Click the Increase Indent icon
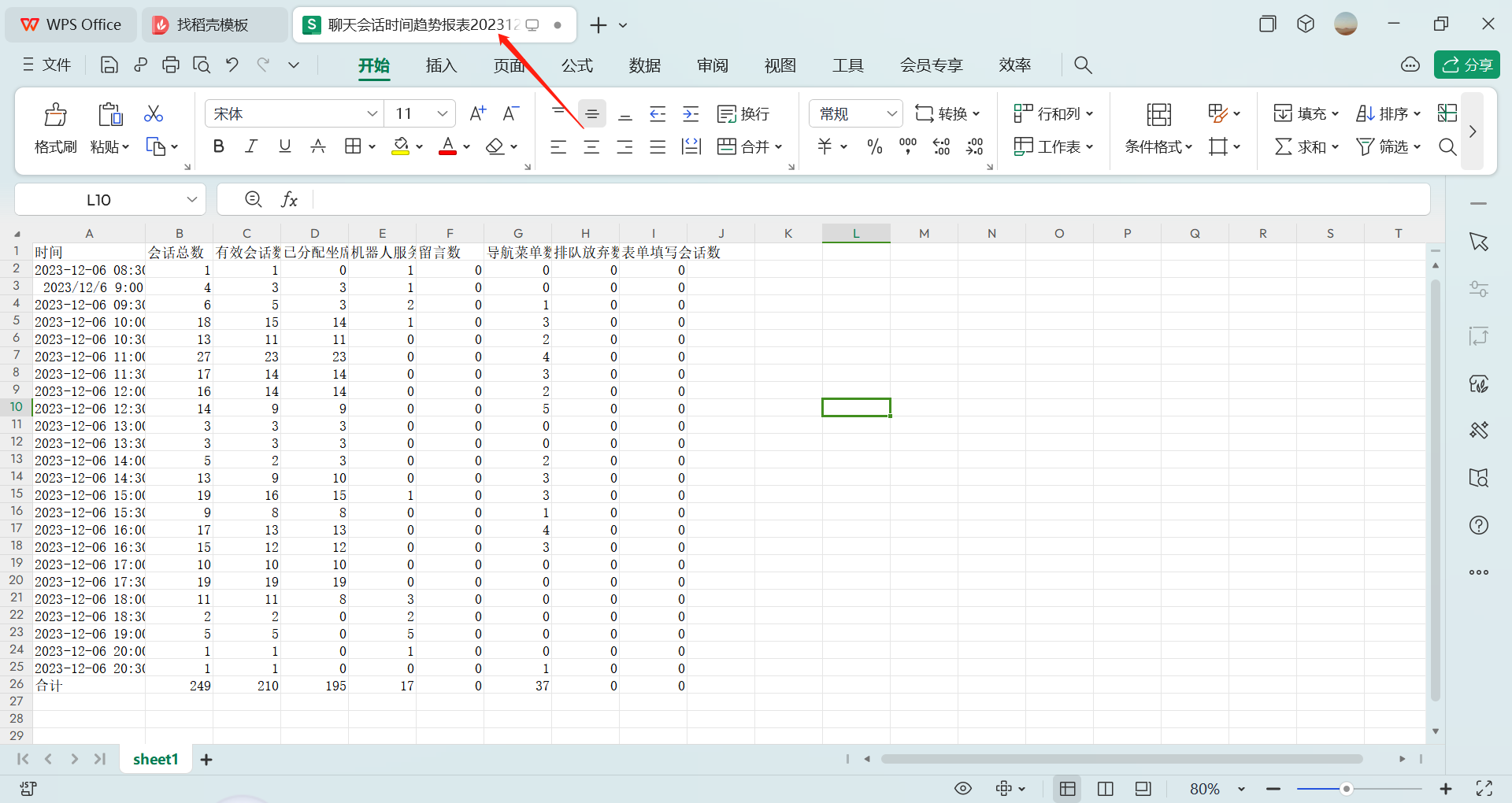 click(x=691, y=114)
